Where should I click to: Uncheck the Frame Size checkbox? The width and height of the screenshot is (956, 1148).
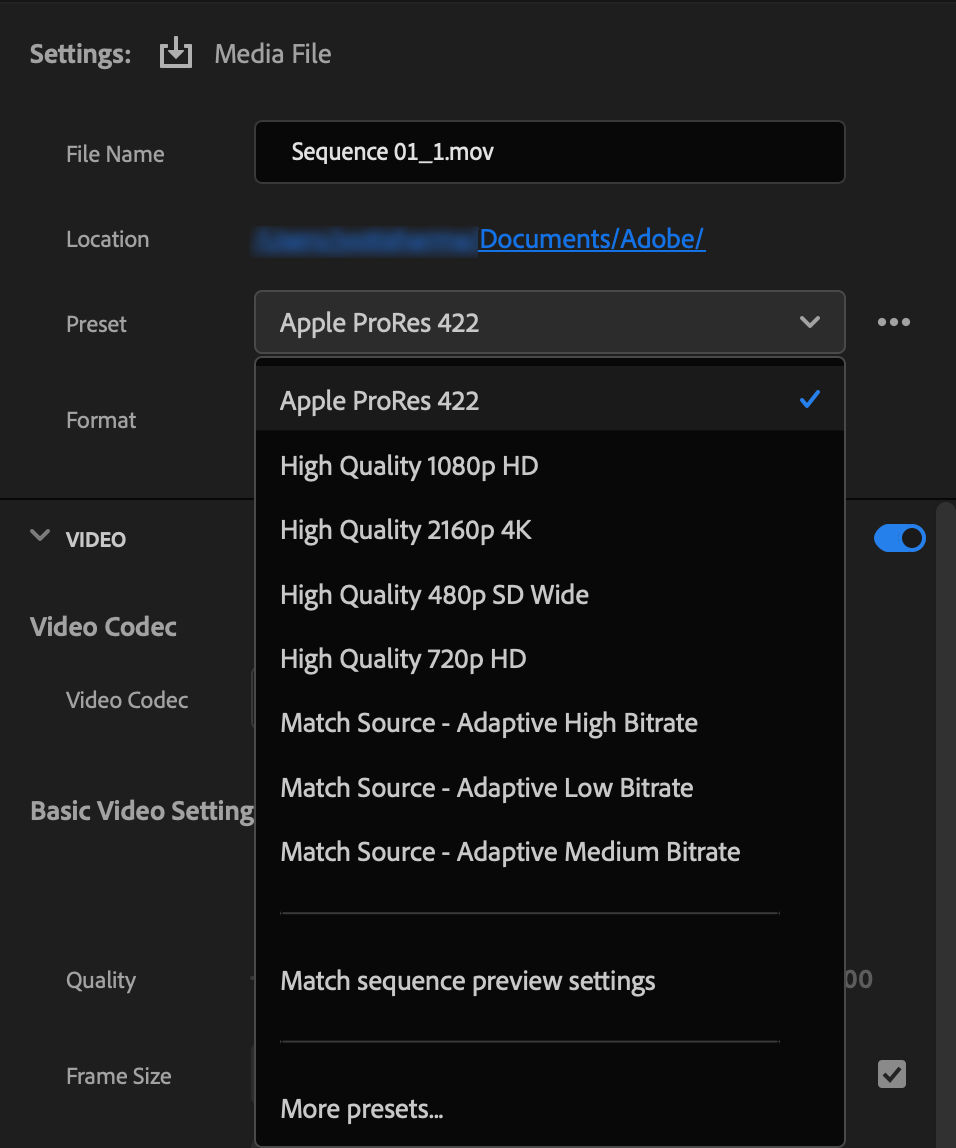[x=890, y=1074]
